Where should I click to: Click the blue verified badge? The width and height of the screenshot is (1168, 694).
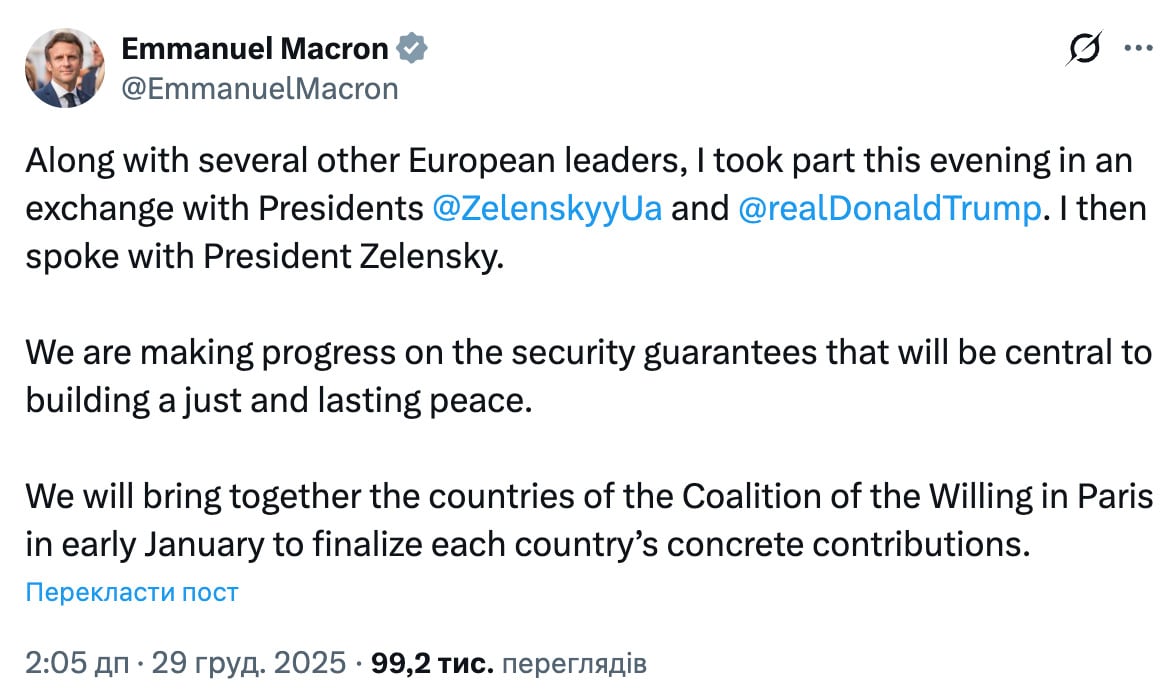pyautogui.click(x=412, y=48)
